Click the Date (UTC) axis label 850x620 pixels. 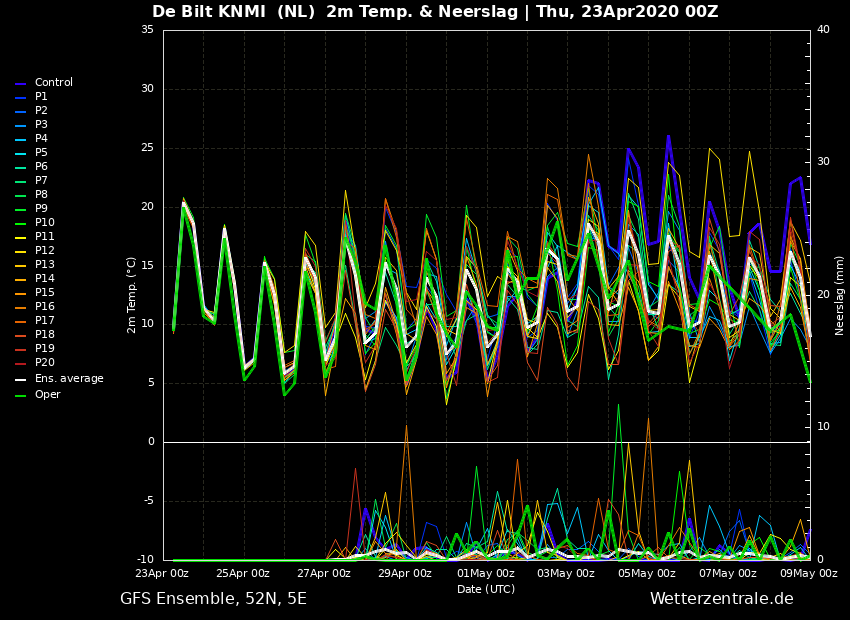(x=486, y=590)
